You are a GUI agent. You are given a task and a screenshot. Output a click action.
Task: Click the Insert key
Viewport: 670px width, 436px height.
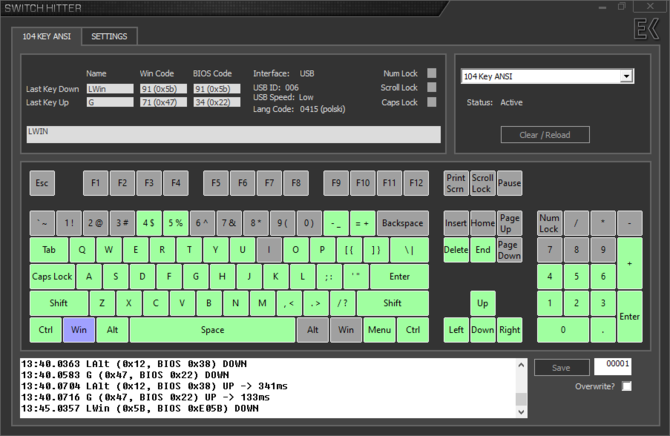pyautogui.click(x=456, y=223)
